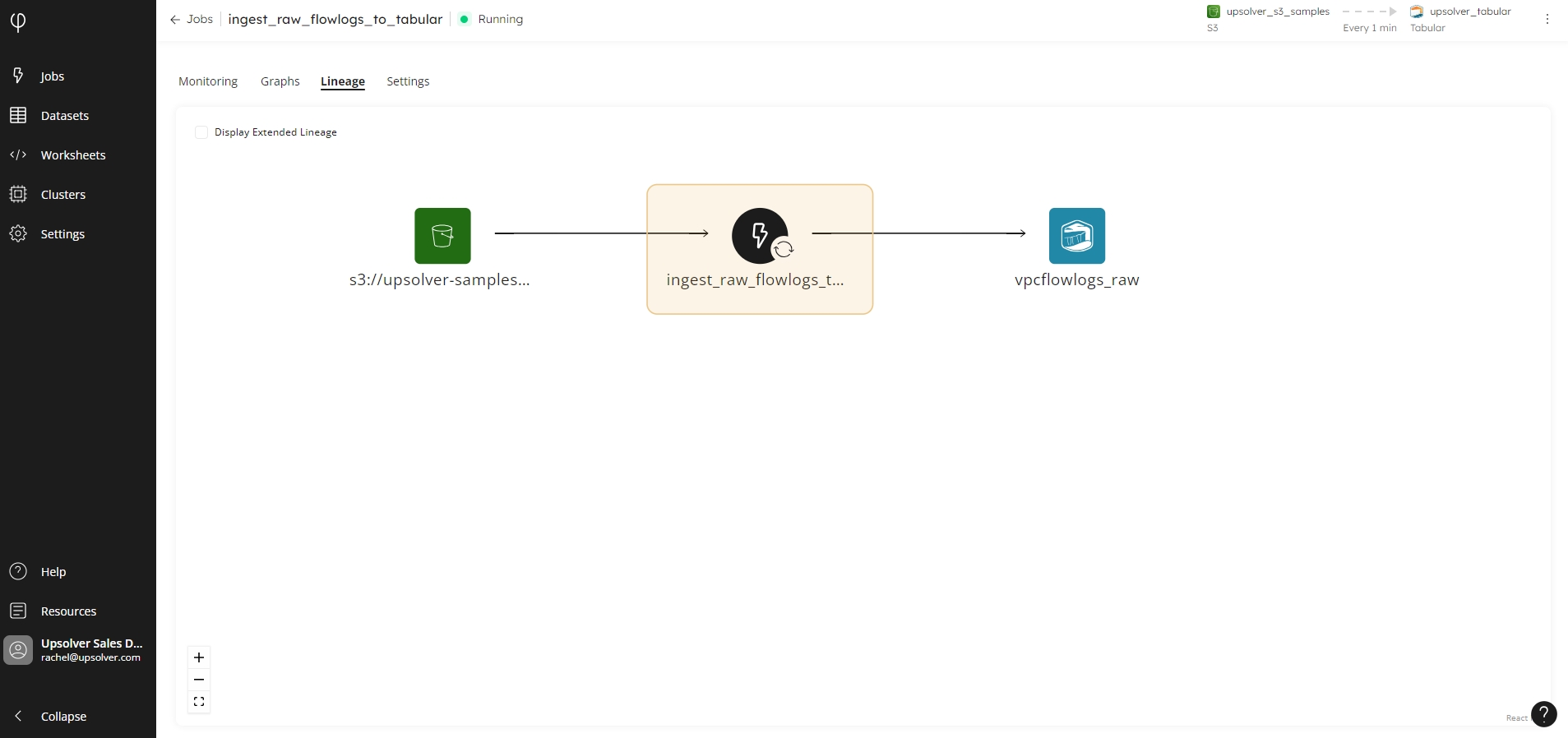The image size is (1568, 738).
Task: Open Worksheets from the sidebar
Action: click(72, 155)
